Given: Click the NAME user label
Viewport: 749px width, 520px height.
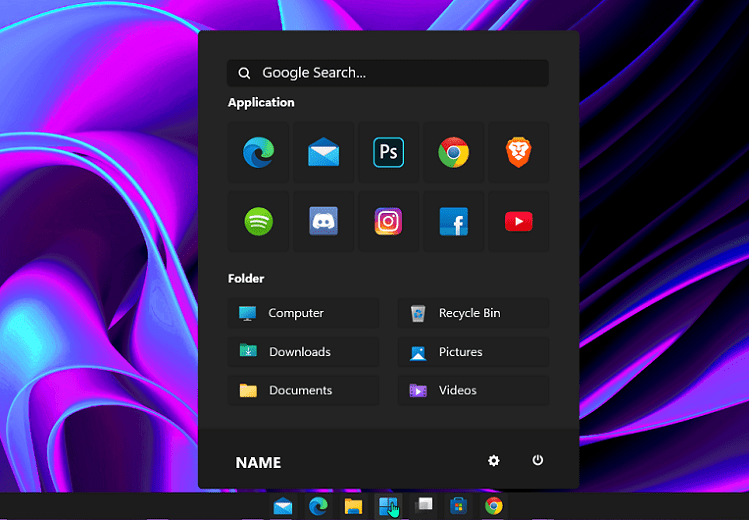Looking at the screenshot, I should 258,462.
